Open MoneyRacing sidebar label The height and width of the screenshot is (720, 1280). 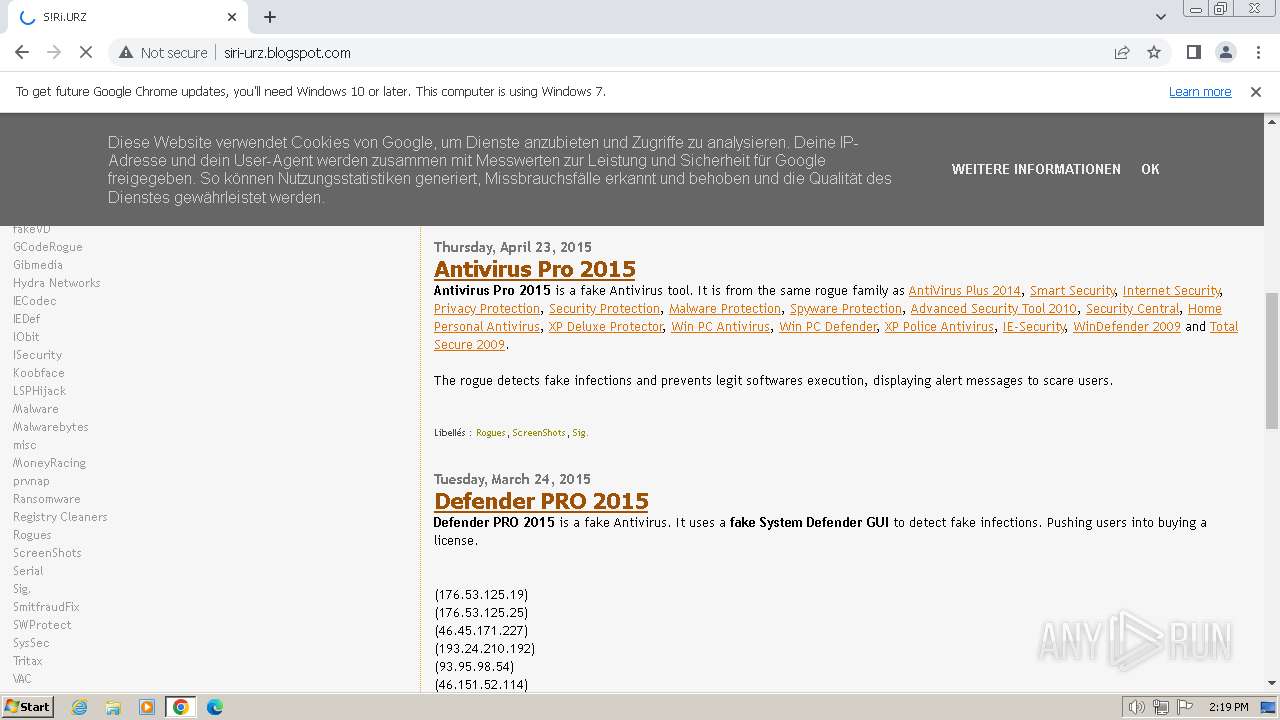[x=50, y=463]
